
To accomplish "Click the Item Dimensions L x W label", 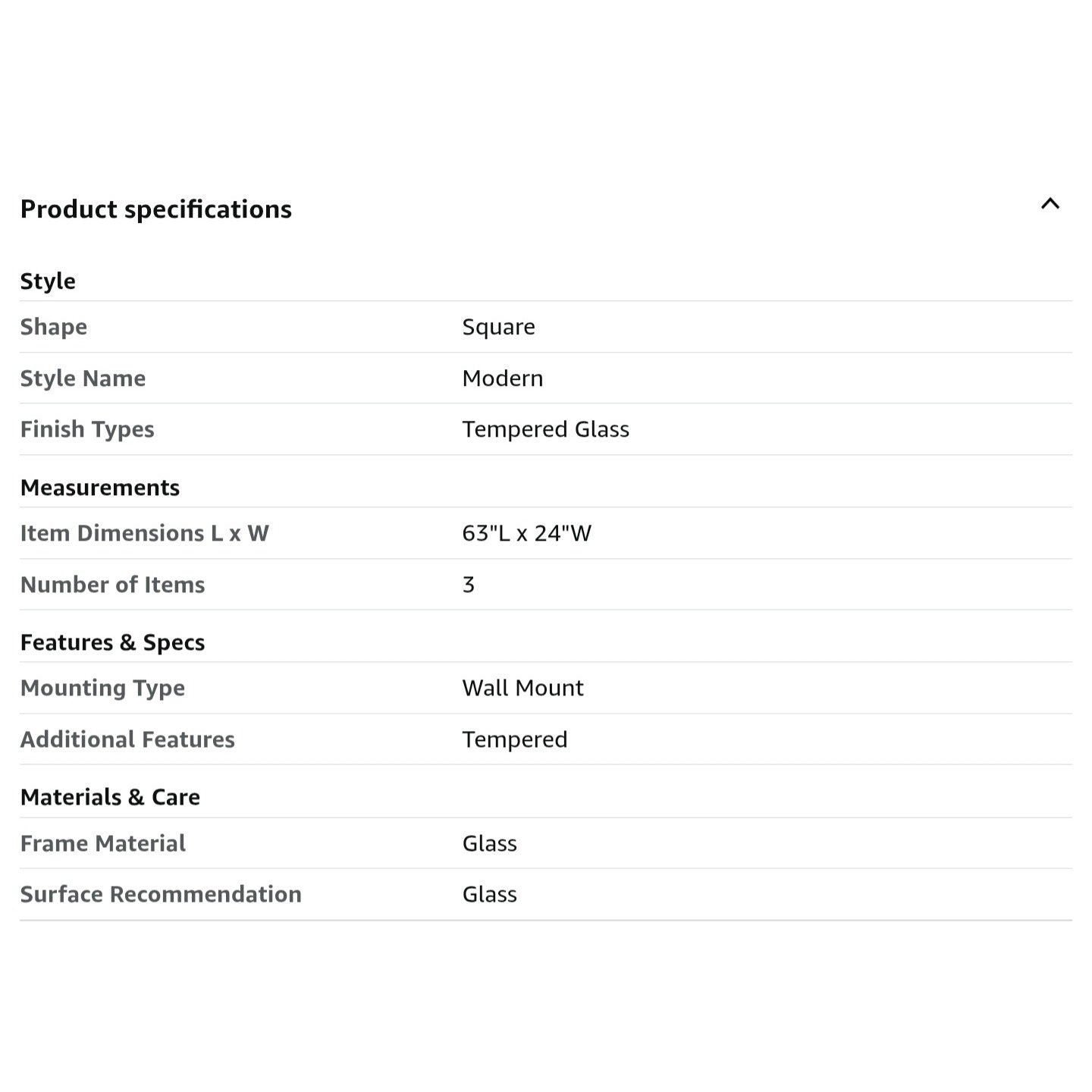I will click(145, 533).
